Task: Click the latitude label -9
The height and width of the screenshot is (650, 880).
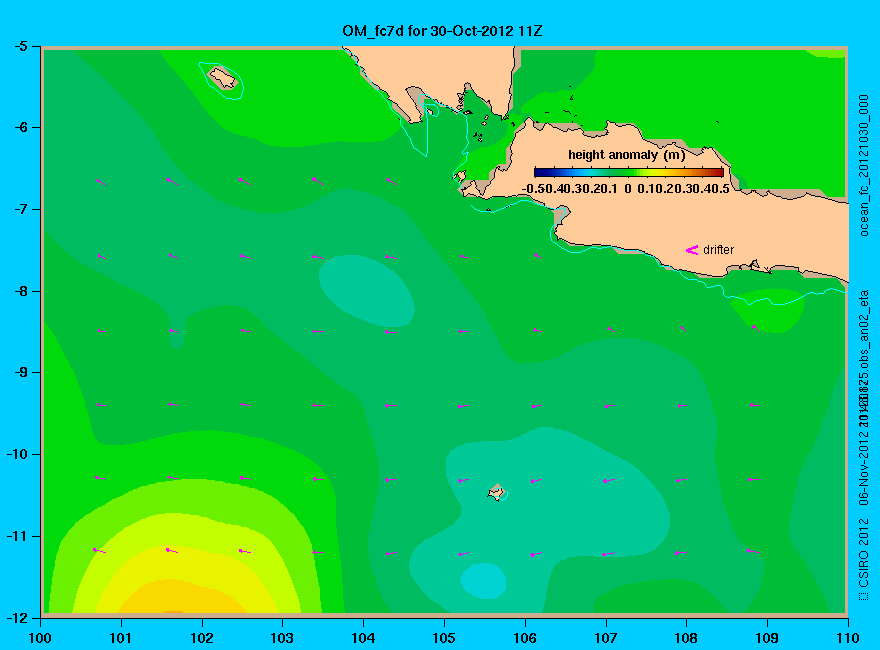Action: click(21, 373)
